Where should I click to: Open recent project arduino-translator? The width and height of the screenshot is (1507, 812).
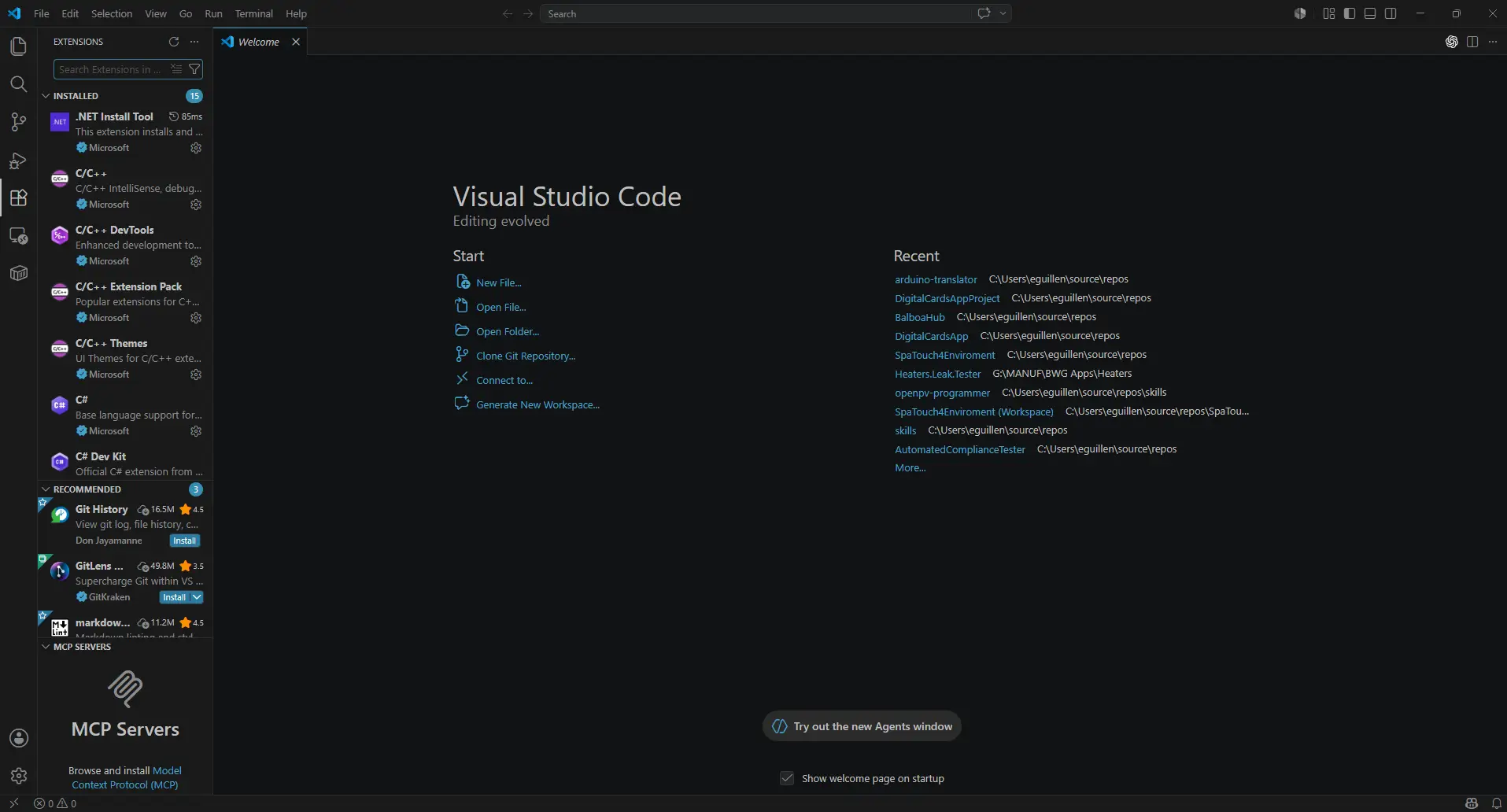936,279
